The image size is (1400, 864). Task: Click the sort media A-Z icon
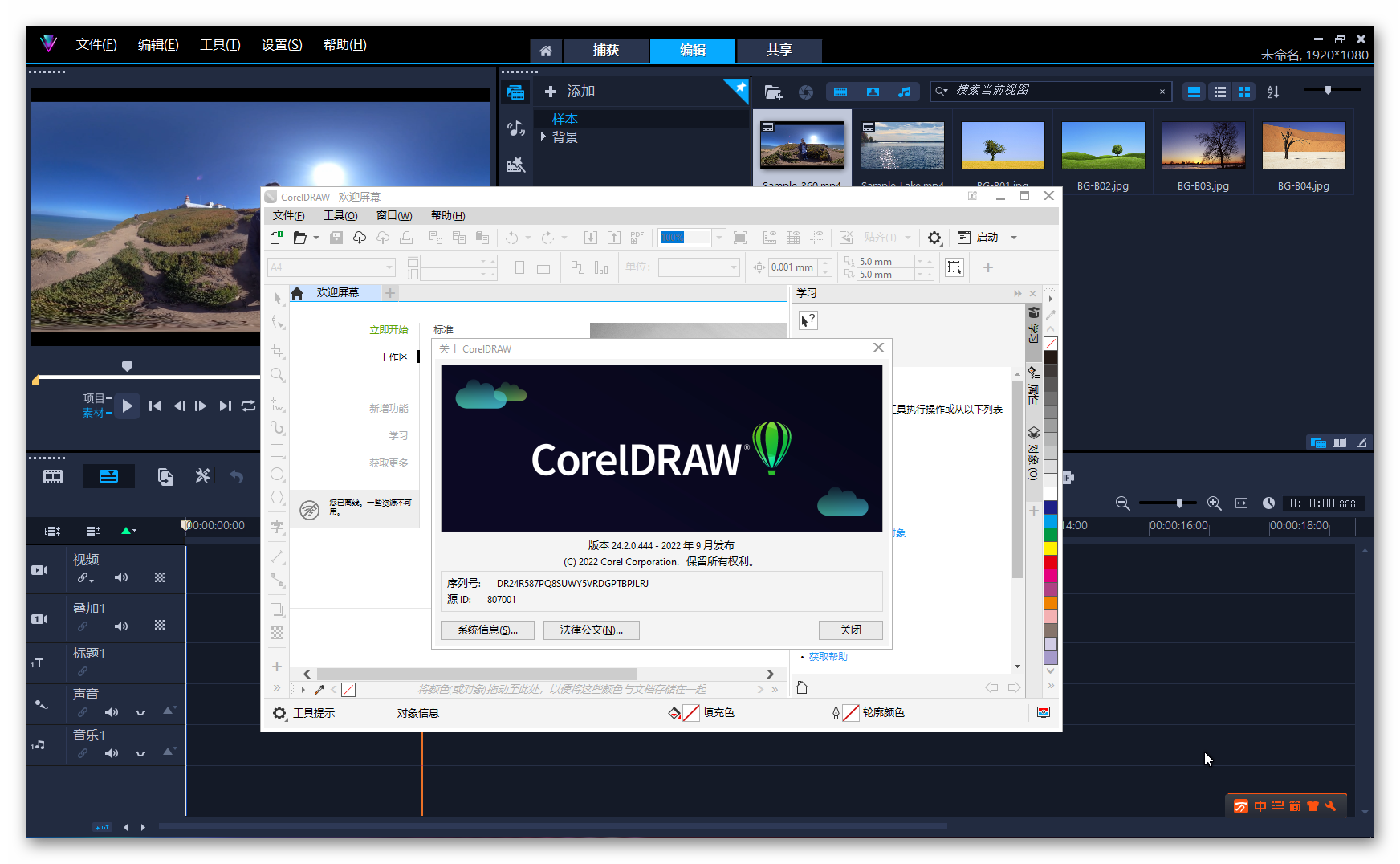coord(1273,92)
